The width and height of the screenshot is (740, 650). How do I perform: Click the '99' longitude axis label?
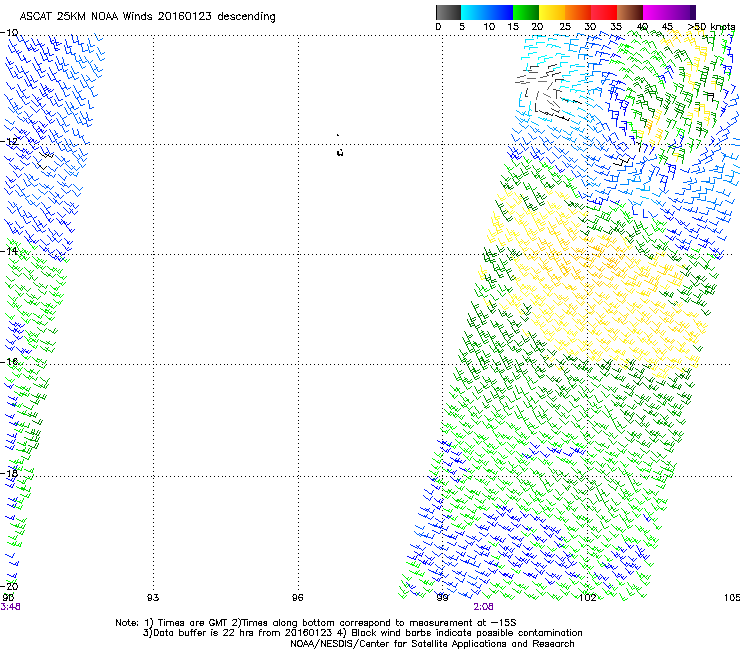click(442, 598)
